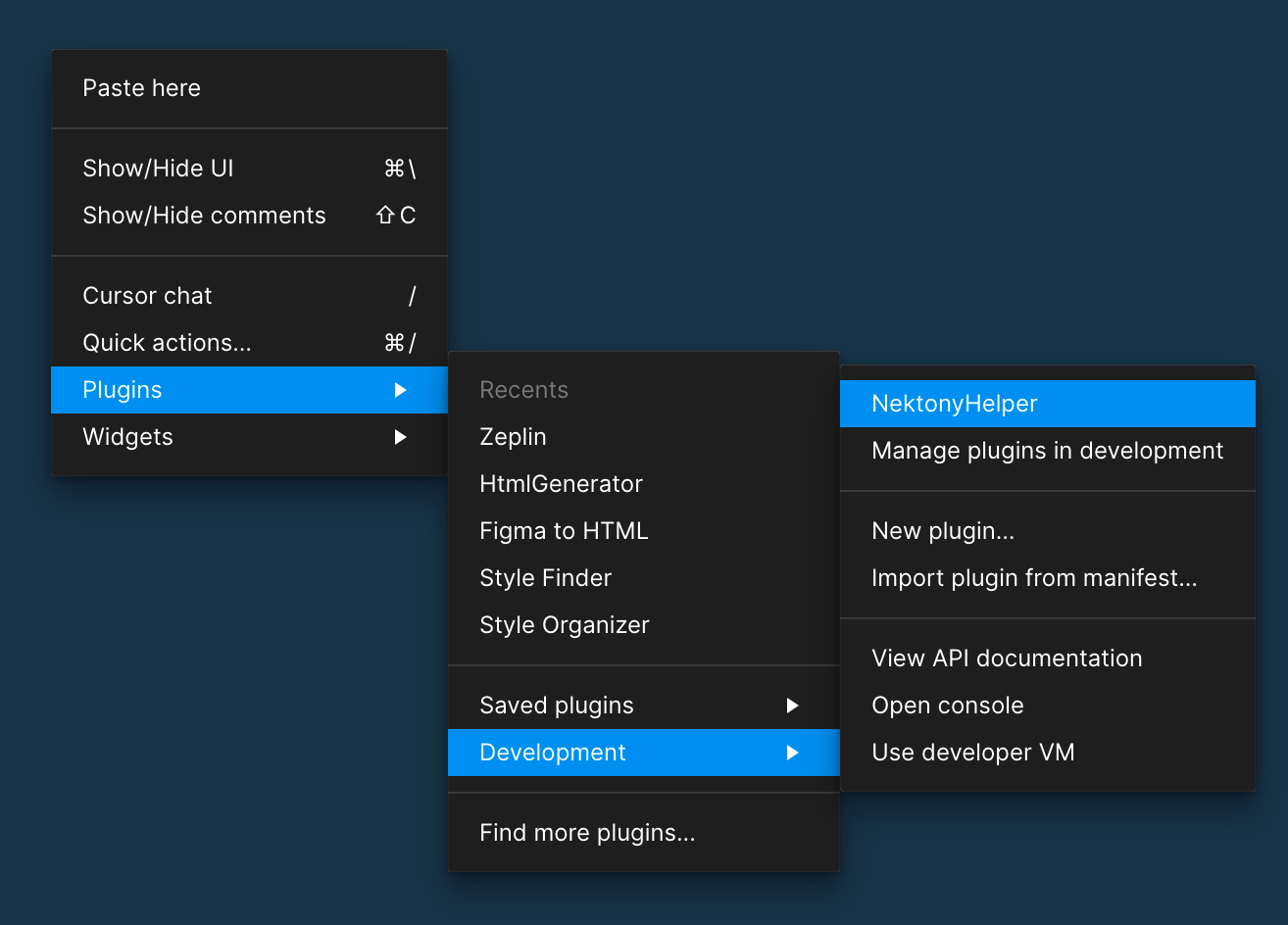Toggle Show/Hide UI option
The image size is (1288, 925).
pos(159,169)
